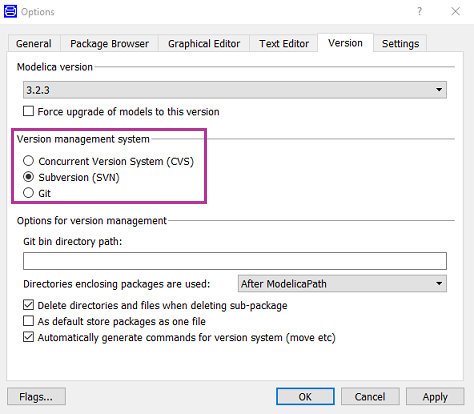
Task: Click the Version management system heading
Action: [x=83, y=139]
